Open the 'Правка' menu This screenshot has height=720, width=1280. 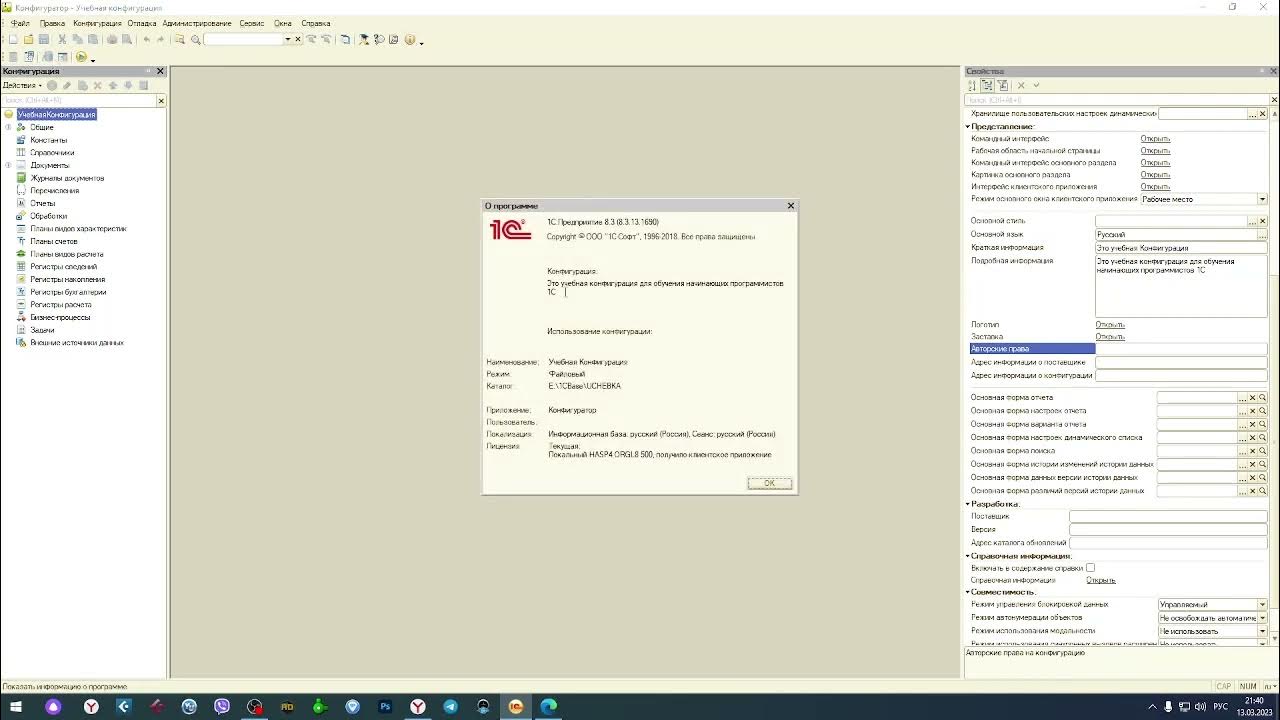pyautogui.click(x=52, y=23)
